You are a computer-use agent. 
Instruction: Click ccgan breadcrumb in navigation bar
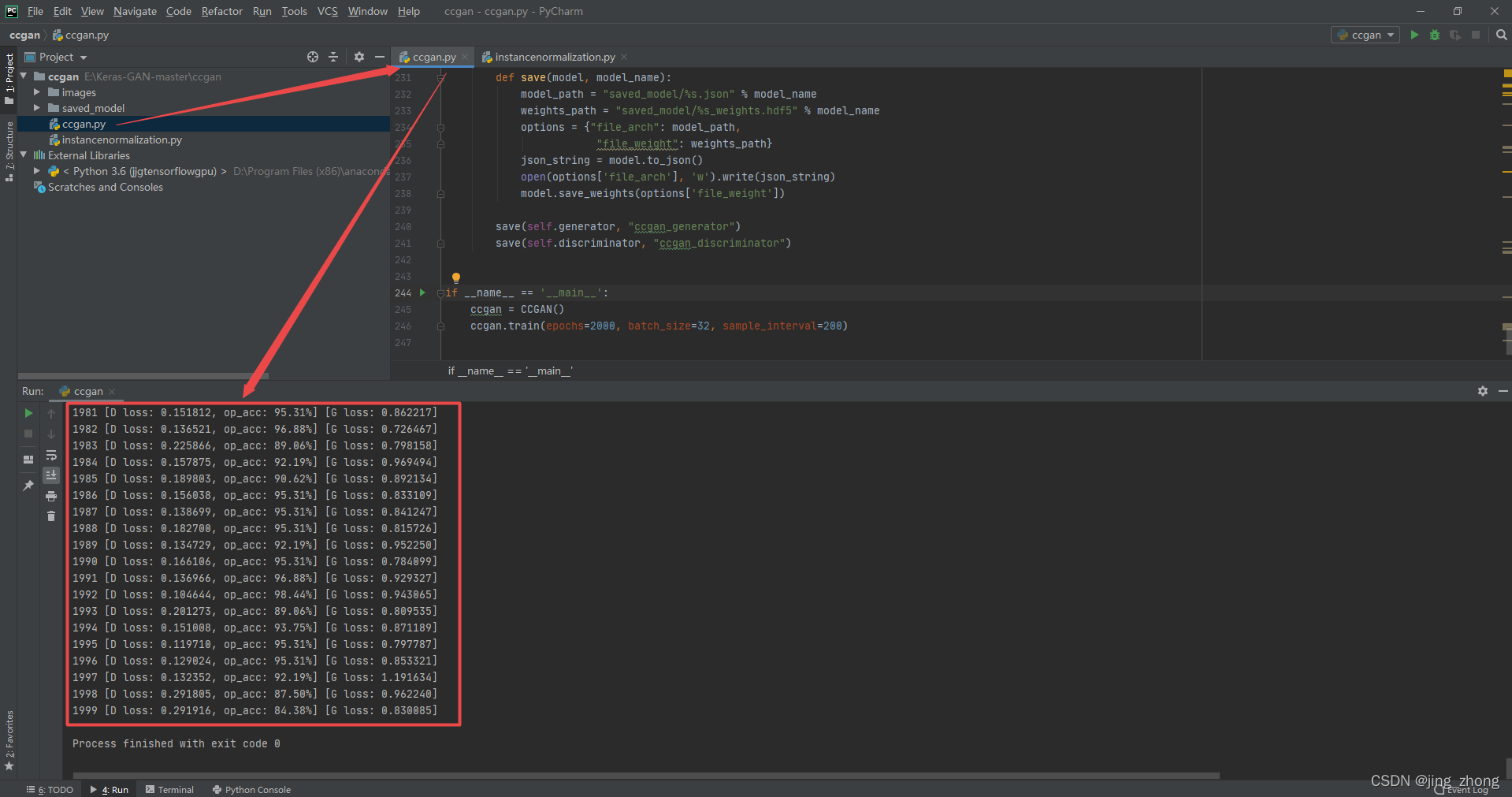(24, 35)
